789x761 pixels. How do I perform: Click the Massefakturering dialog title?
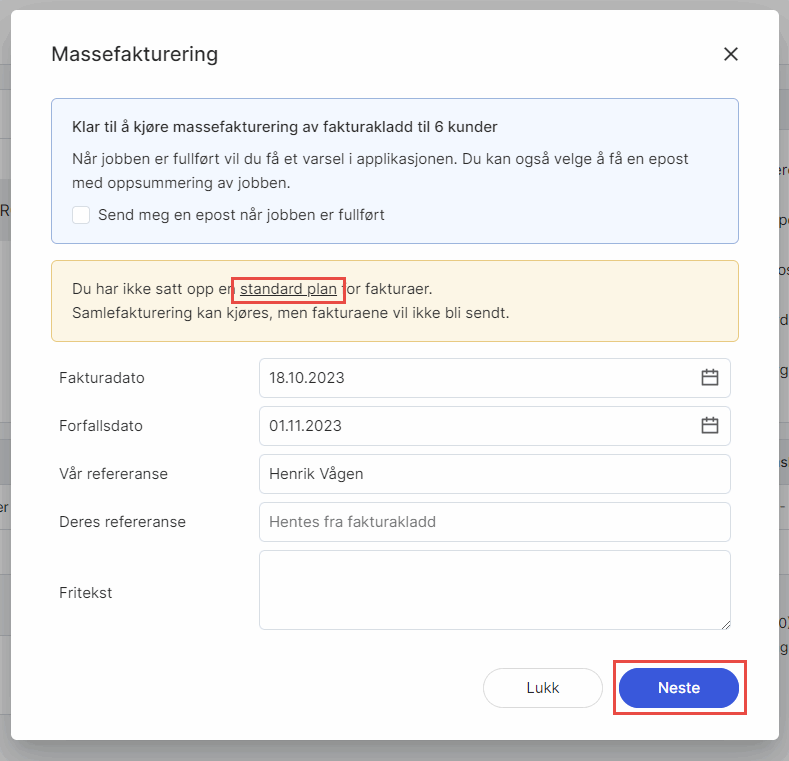134,54
